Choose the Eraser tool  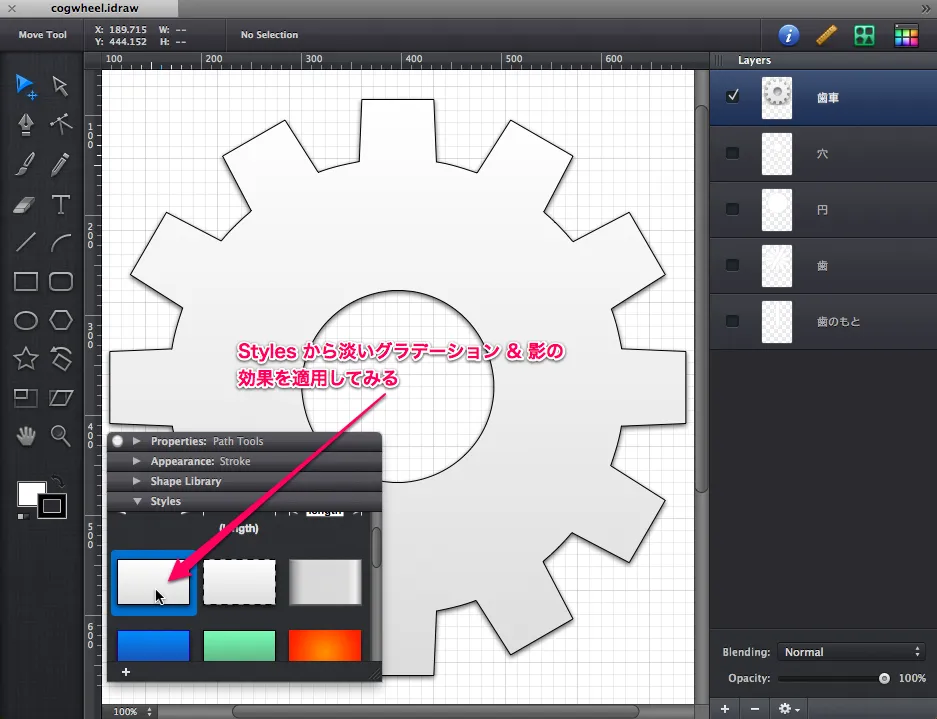coord(26,204)
